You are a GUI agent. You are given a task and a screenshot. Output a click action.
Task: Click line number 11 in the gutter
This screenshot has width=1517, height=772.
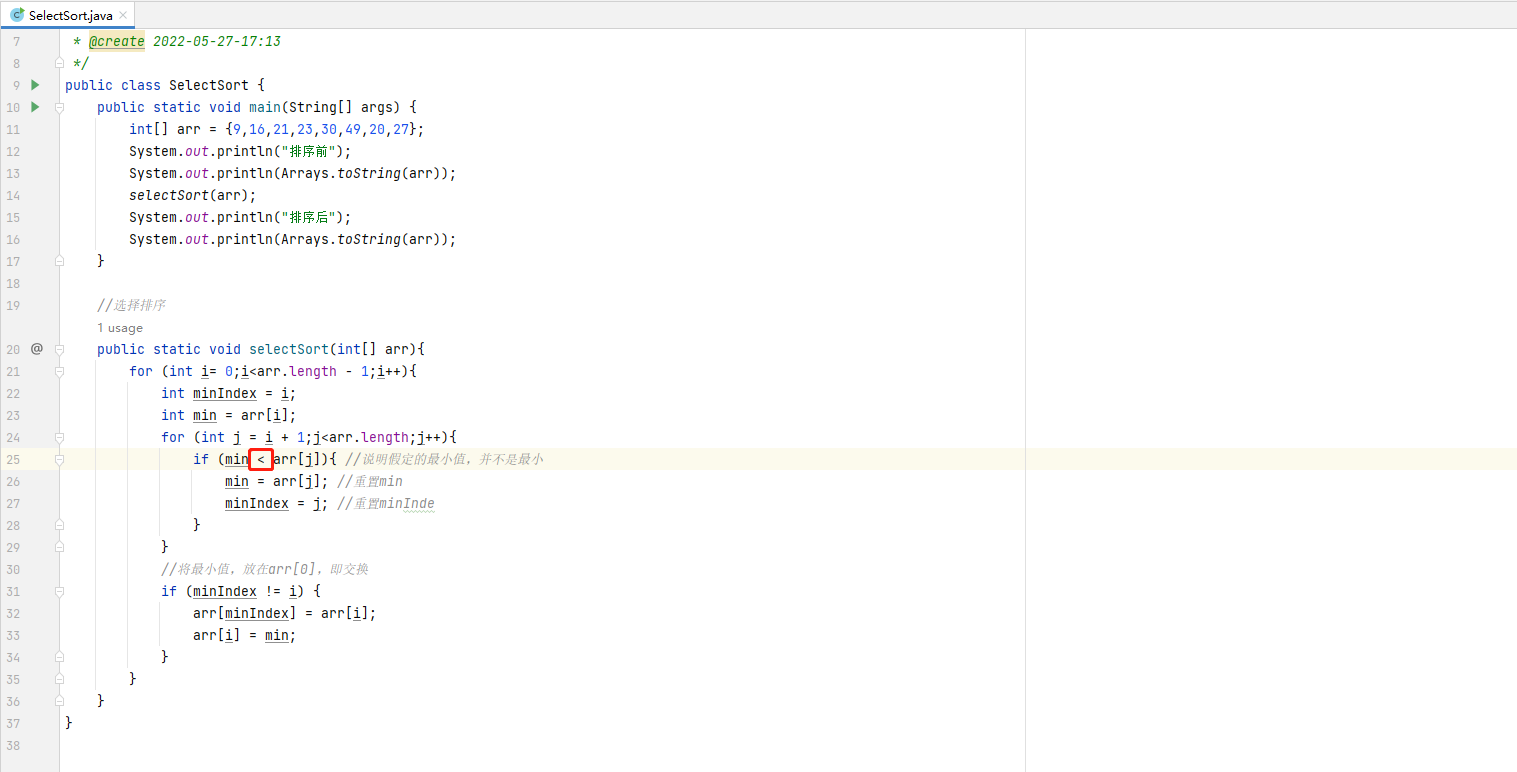click(13, 129)
